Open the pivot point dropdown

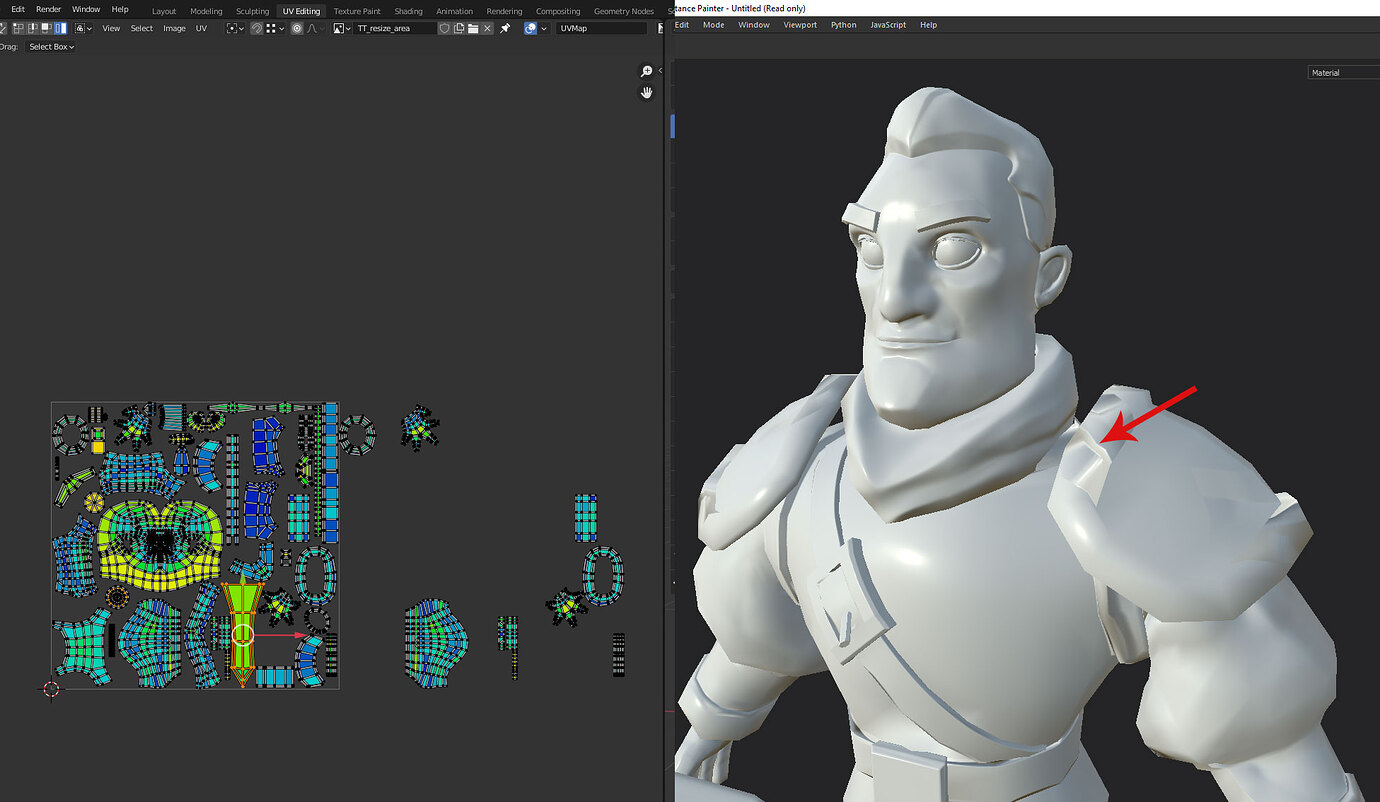point(236,28)
